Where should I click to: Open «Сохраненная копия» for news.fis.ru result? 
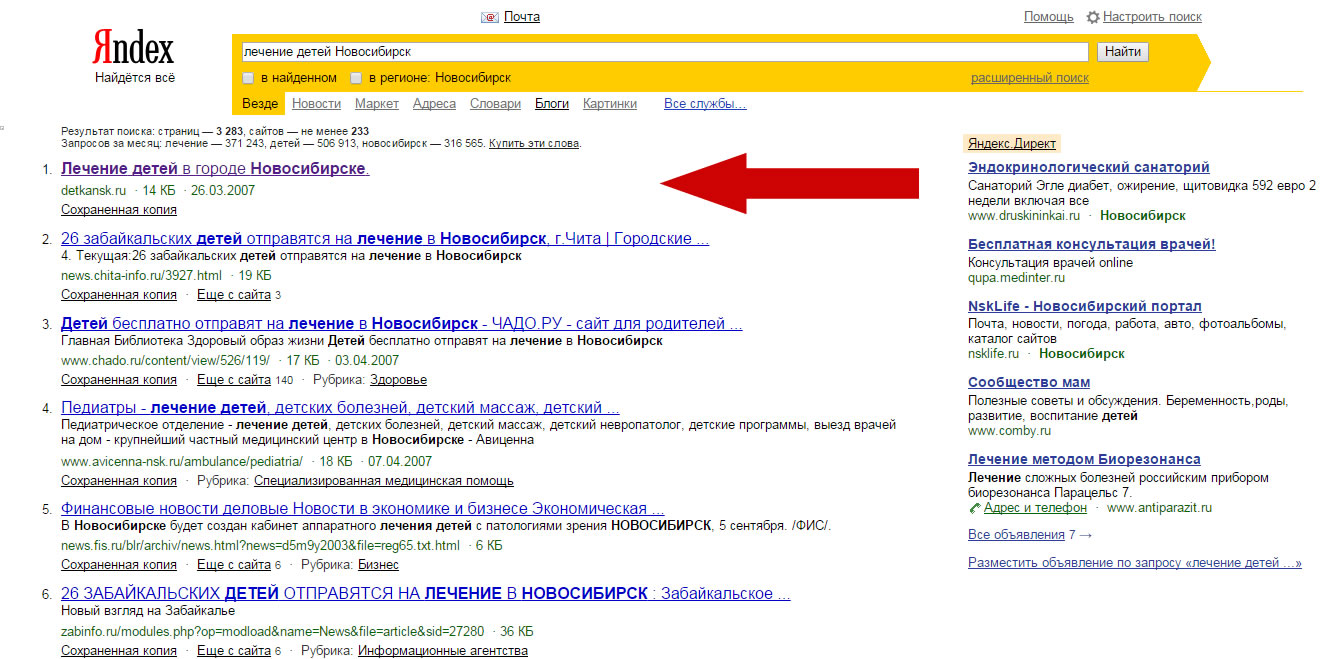(119, 565)
